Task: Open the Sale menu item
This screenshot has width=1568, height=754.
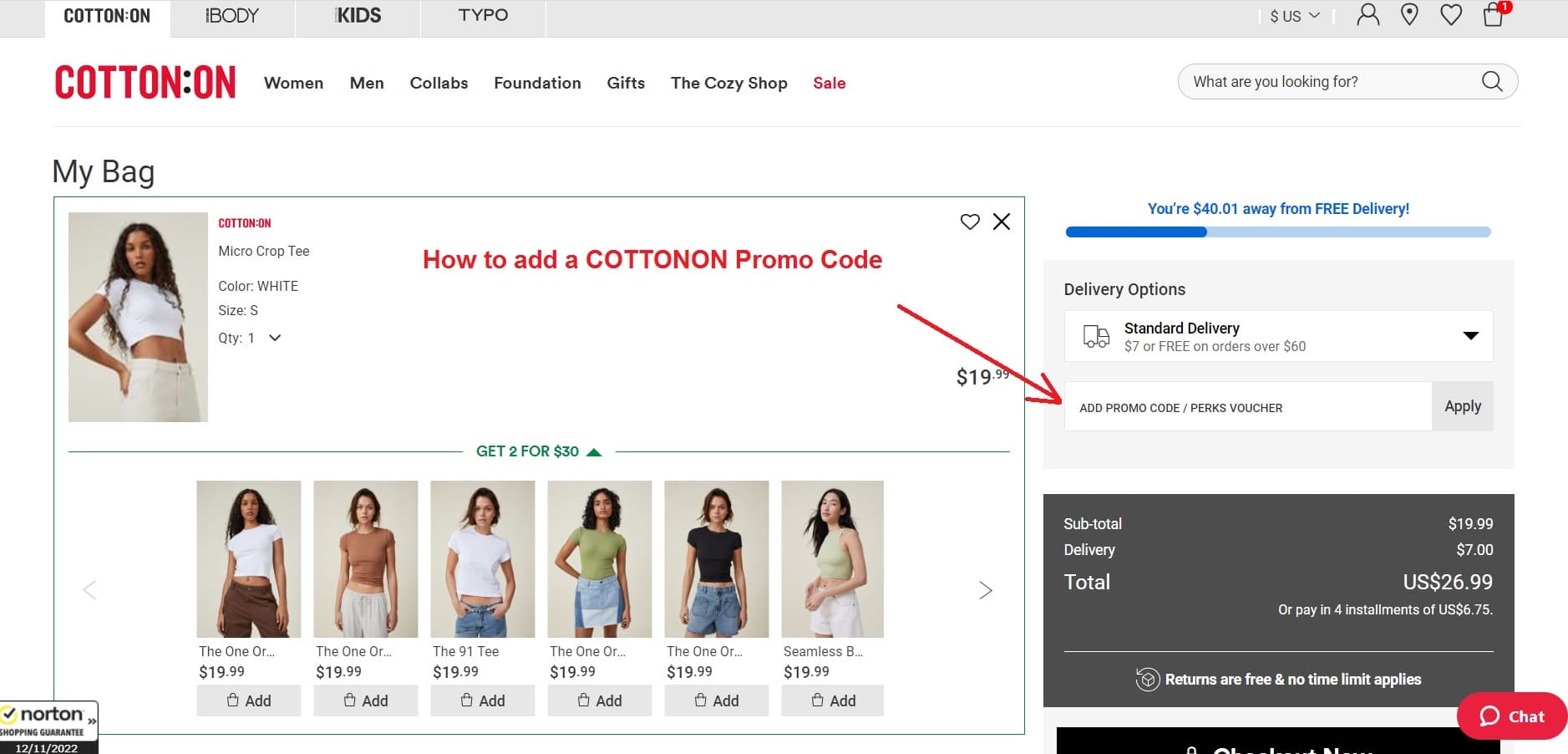Action: pos(830,83)
